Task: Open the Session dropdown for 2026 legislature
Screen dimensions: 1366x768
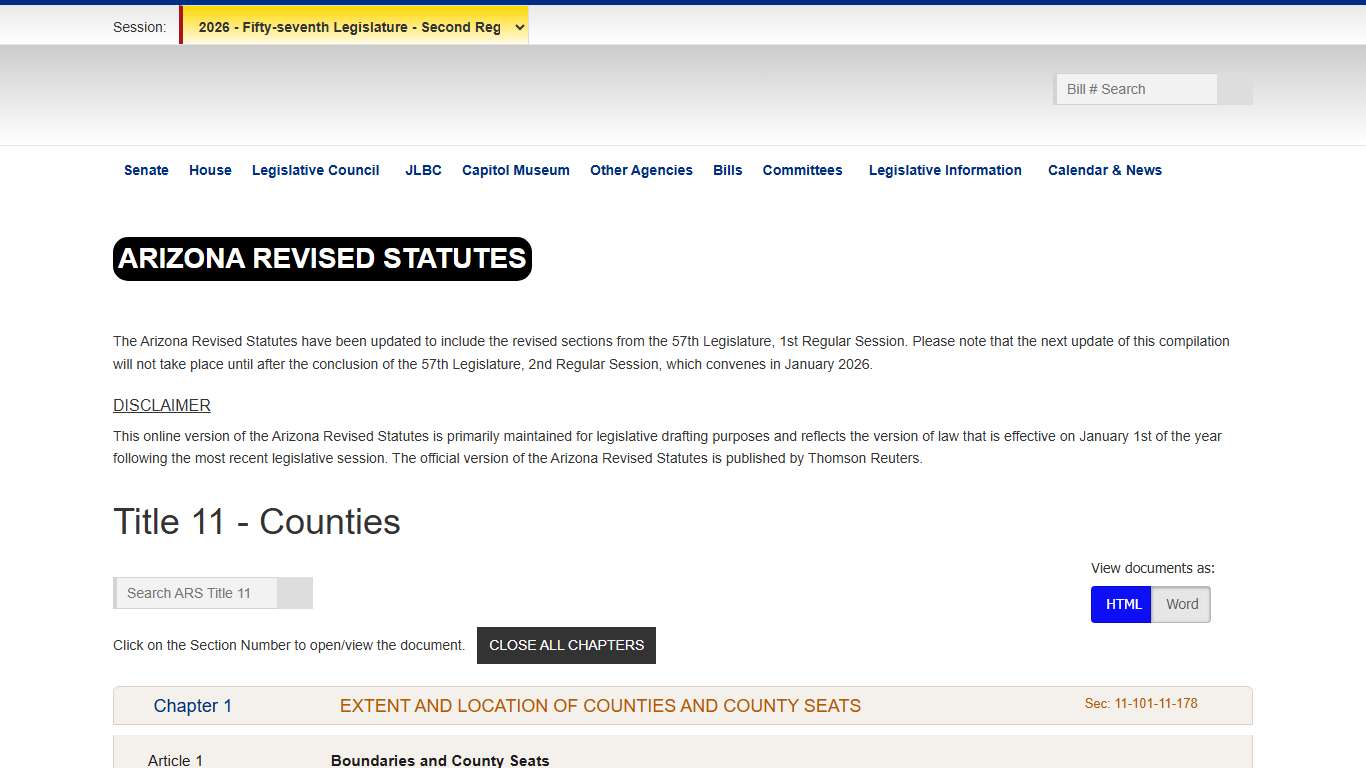Action: click(x=355, y=27)
